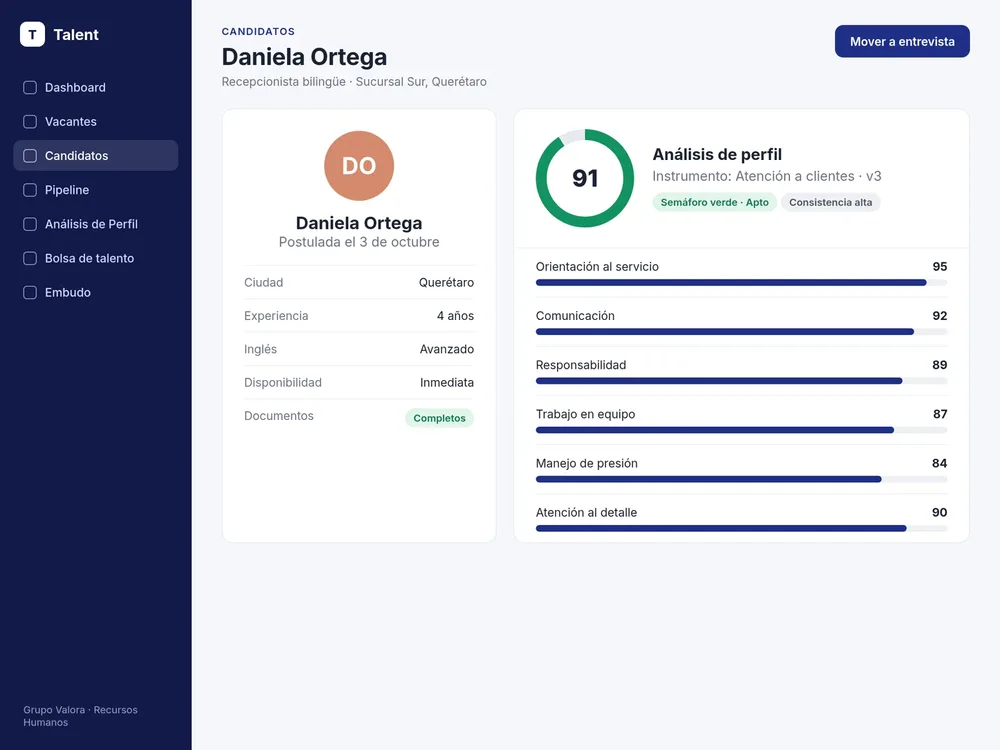This screenshot has height=750, width=1000.
Task: Click 'Recepcionista bilingüe · Sucursal Sur, Querétaro' subtitle
Action: (x=354, y=82)
